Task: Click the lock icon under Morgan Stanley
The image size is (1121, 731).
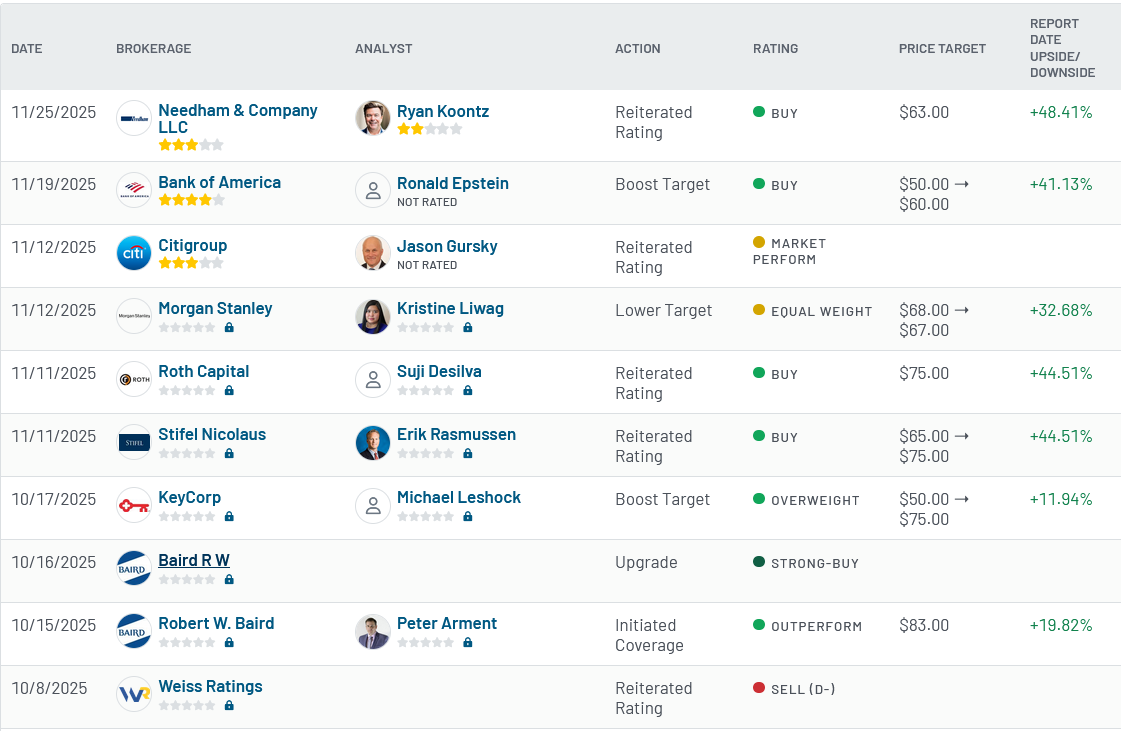Action: (x=229, y=328)
